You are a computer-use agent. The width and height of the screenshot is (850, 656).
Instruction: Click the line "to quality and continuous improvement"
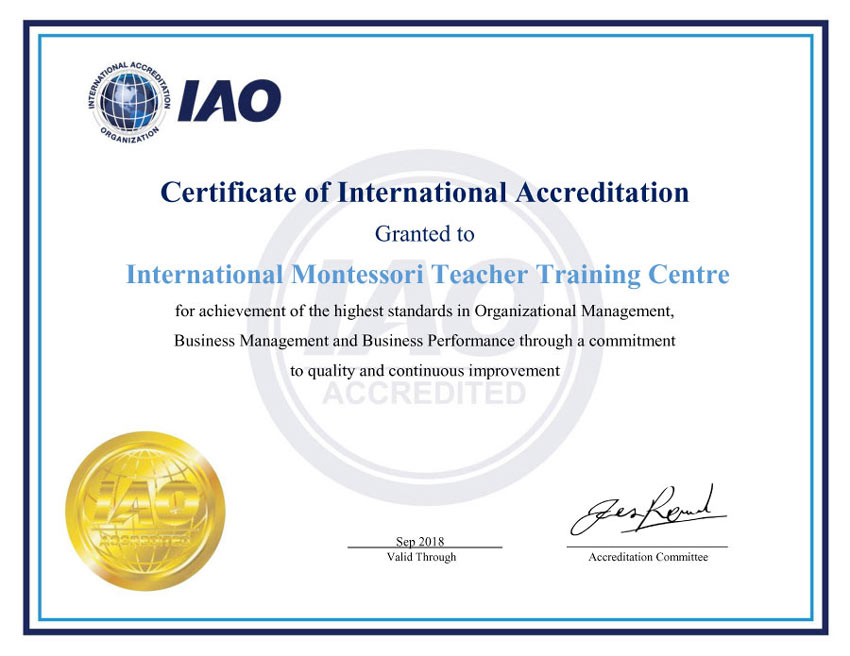424,371
